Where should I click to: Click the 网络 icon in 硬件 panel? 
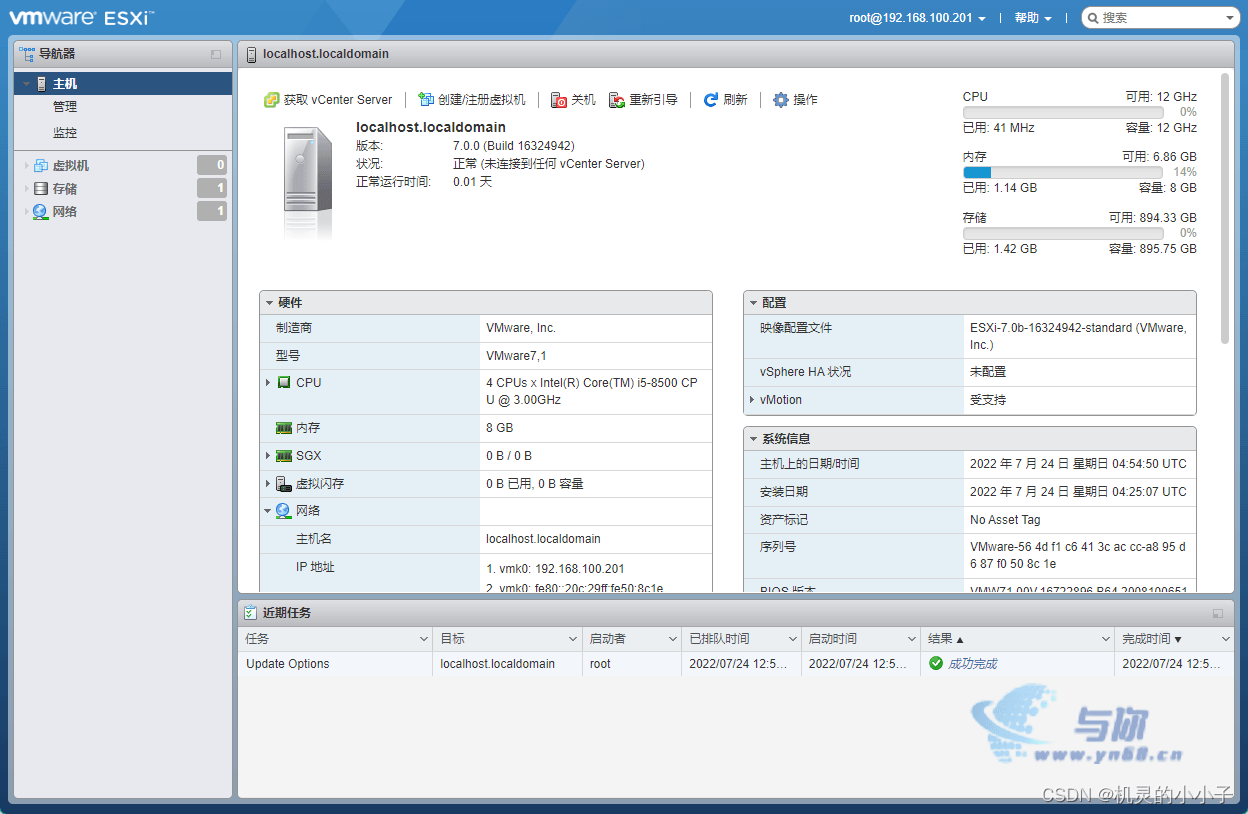(284, 511)
